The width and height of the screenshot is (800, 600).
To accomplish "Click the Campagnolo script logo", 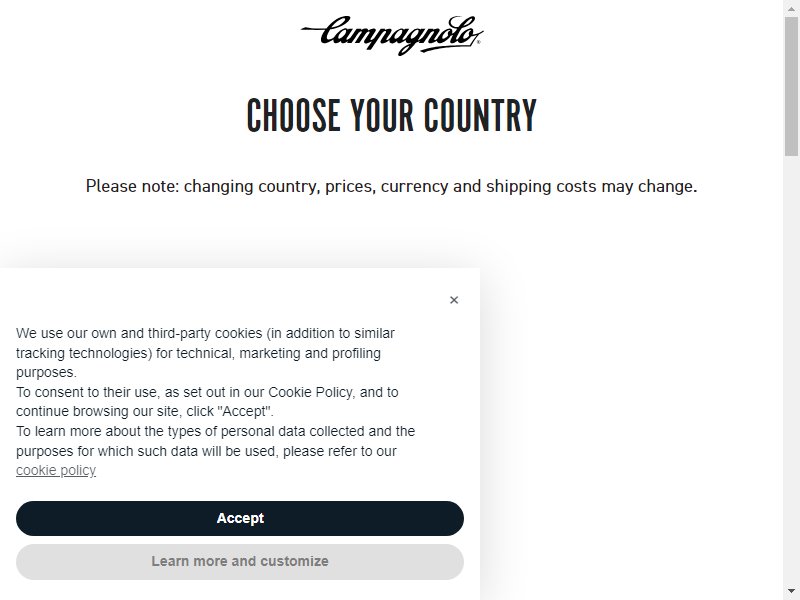I will (392, 35).
